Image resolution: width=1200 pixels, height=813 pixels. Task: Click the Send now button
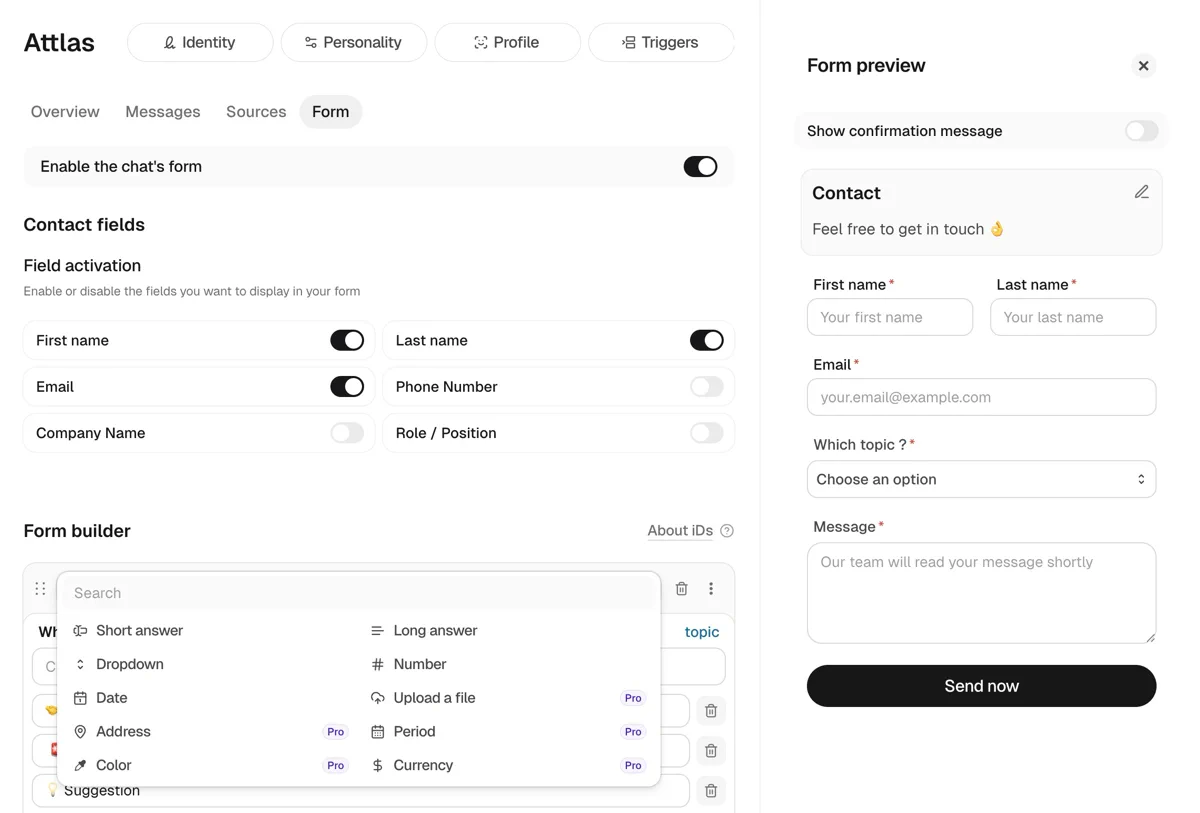[981, 686]
